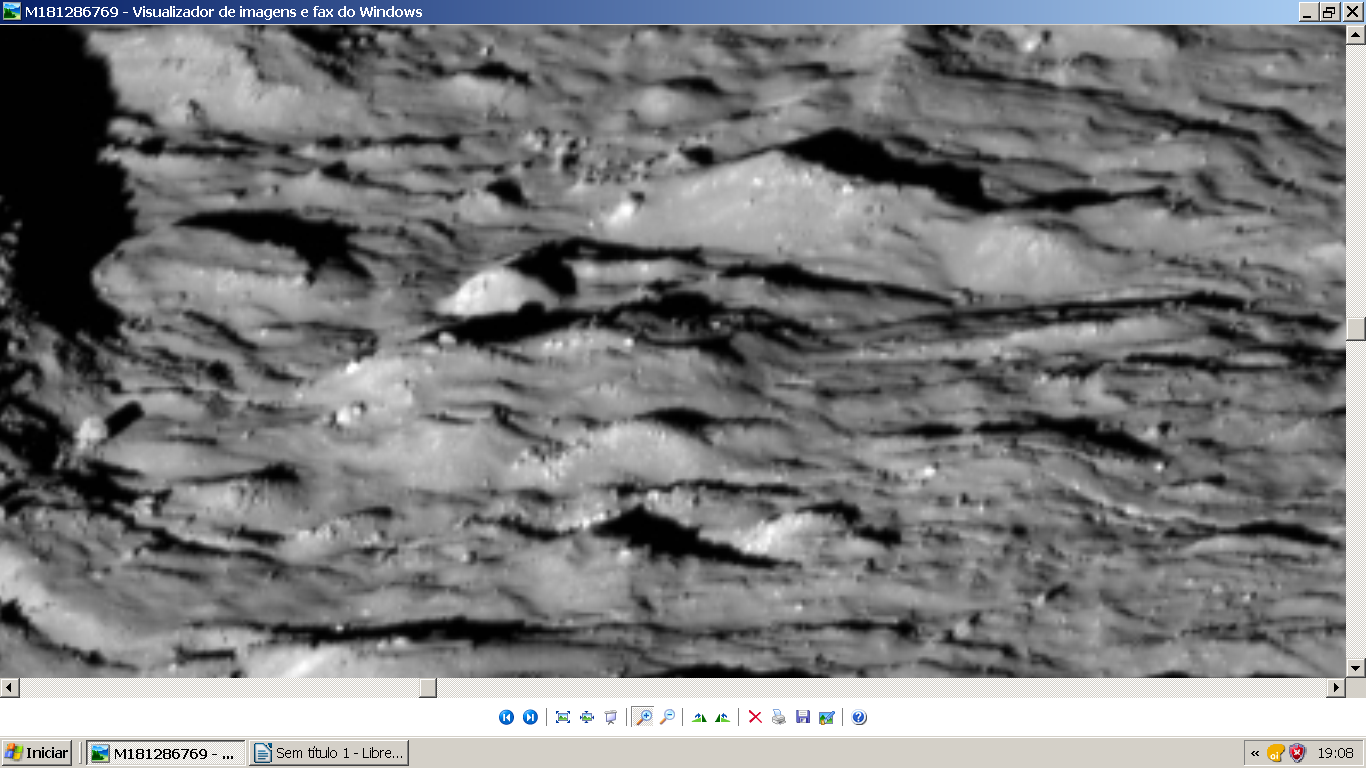
Task: Switch to Sem título 1 LibreOffice window
Action: [329, 753]
